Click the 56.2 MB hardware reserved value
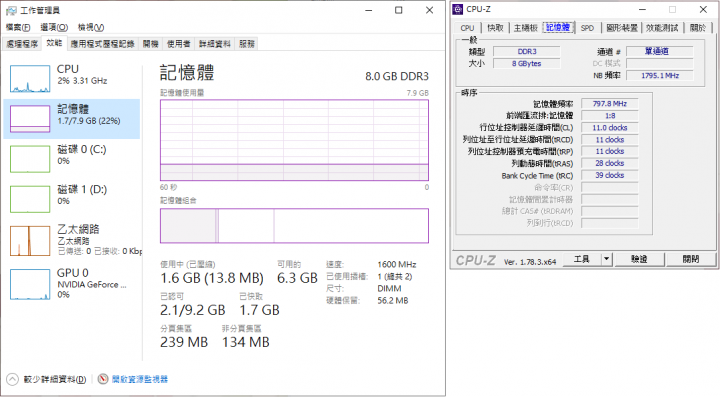 [393, 301]
